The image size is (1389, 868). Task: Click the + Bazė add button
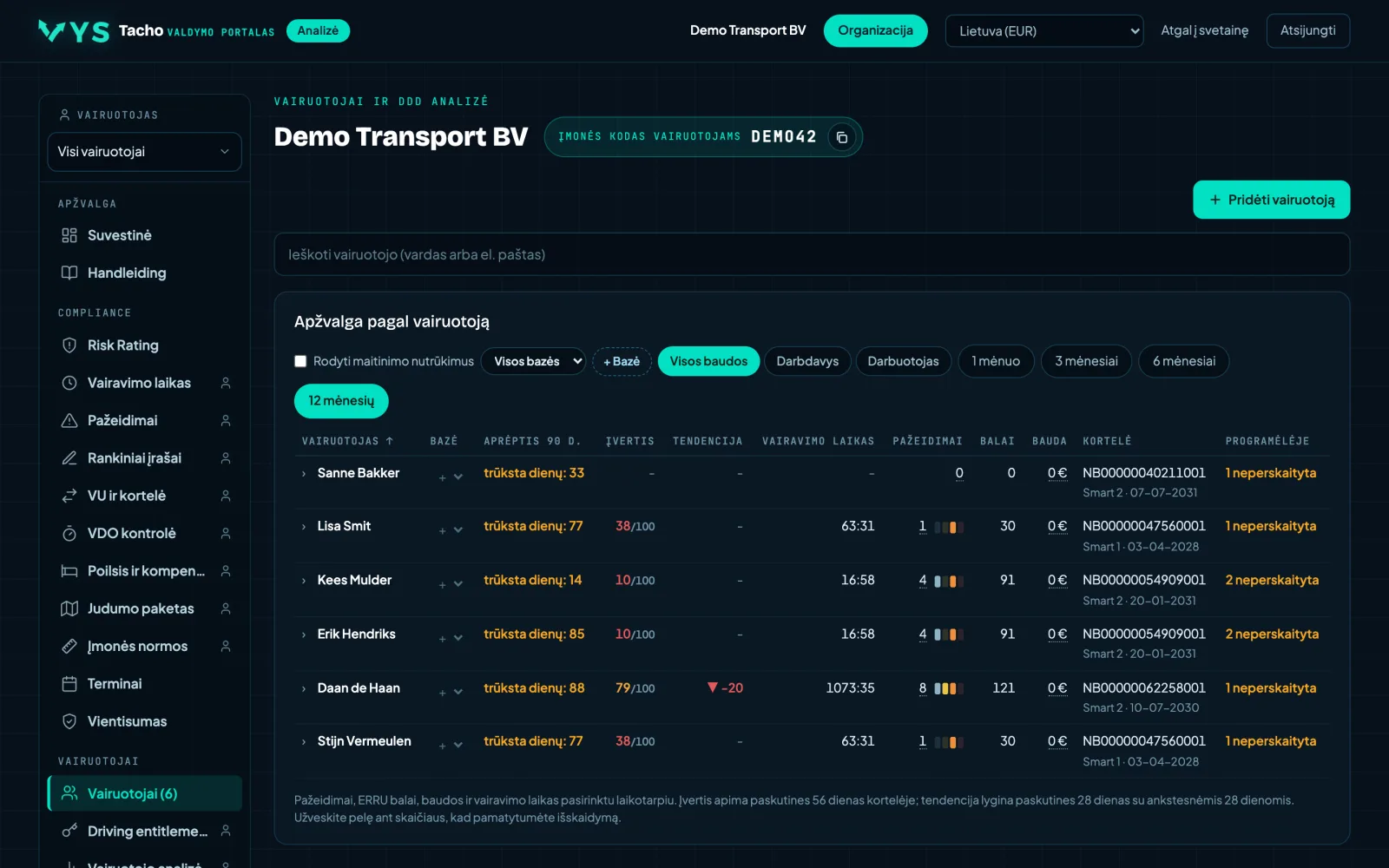pos(622,361)
